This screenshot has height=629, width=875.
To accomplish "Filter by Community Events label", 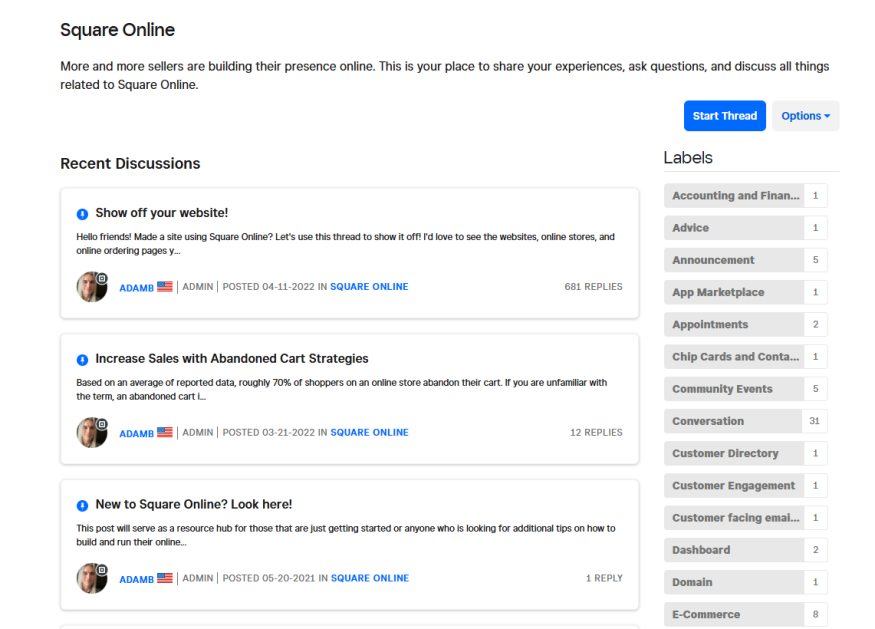I will 734,389.
